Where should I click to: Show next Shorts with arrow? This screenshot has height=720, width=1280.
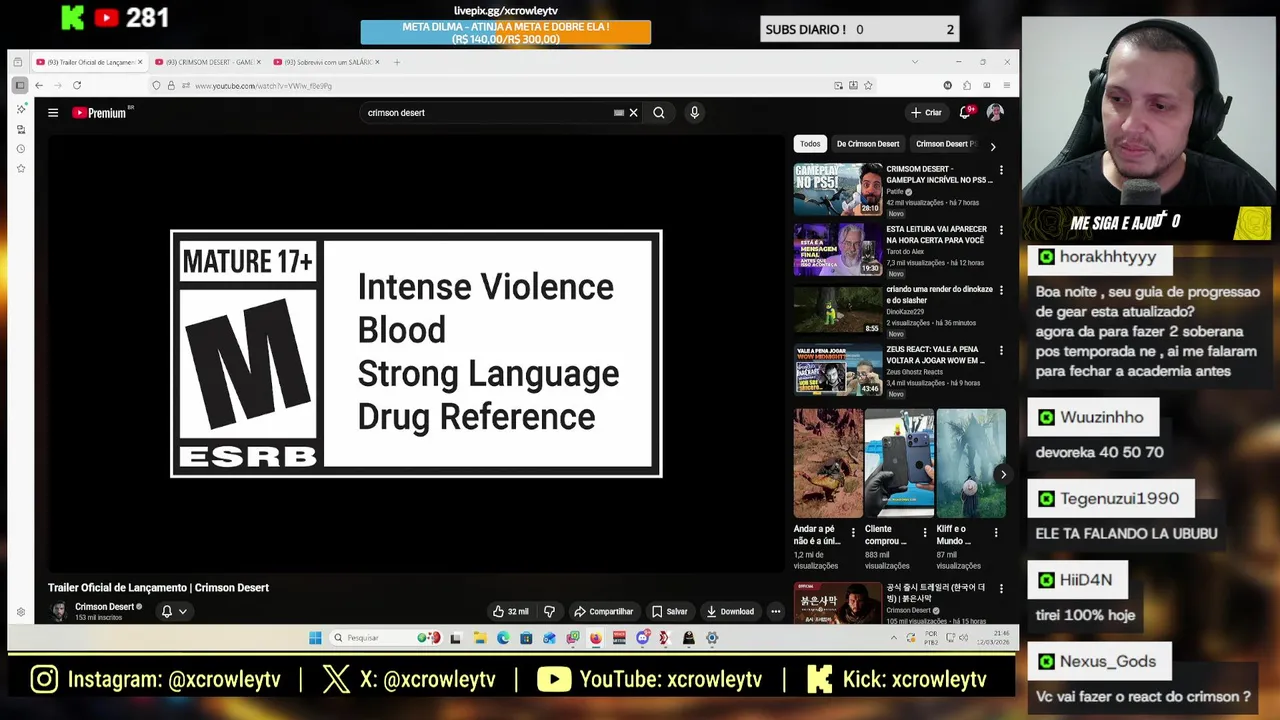pyautogui.click(x=1003, y=475)
